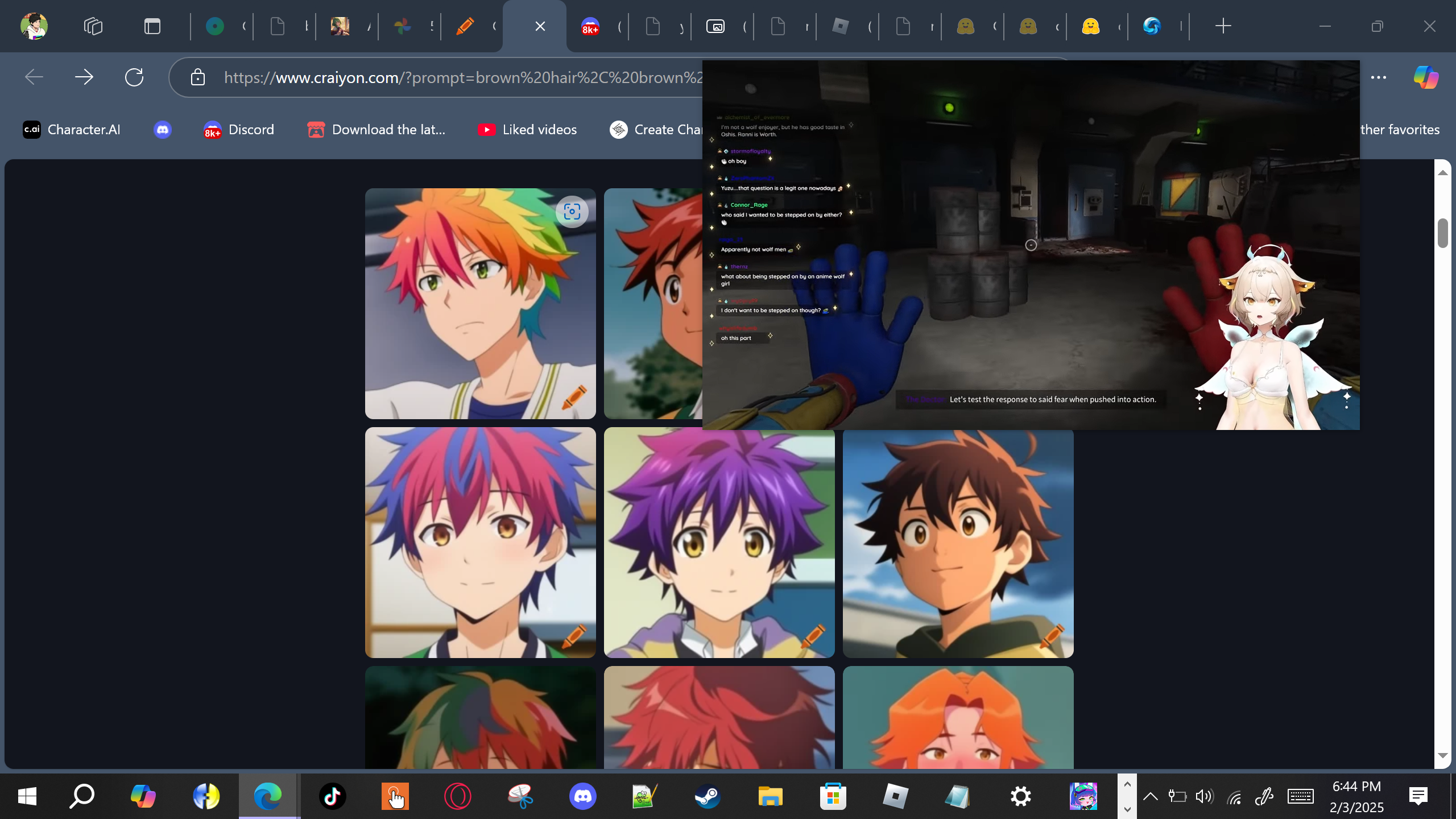Image resolution: width=1456 pixels, height=819 pixels.
Task: Switch to the Roblox tab
Action: 841,26
